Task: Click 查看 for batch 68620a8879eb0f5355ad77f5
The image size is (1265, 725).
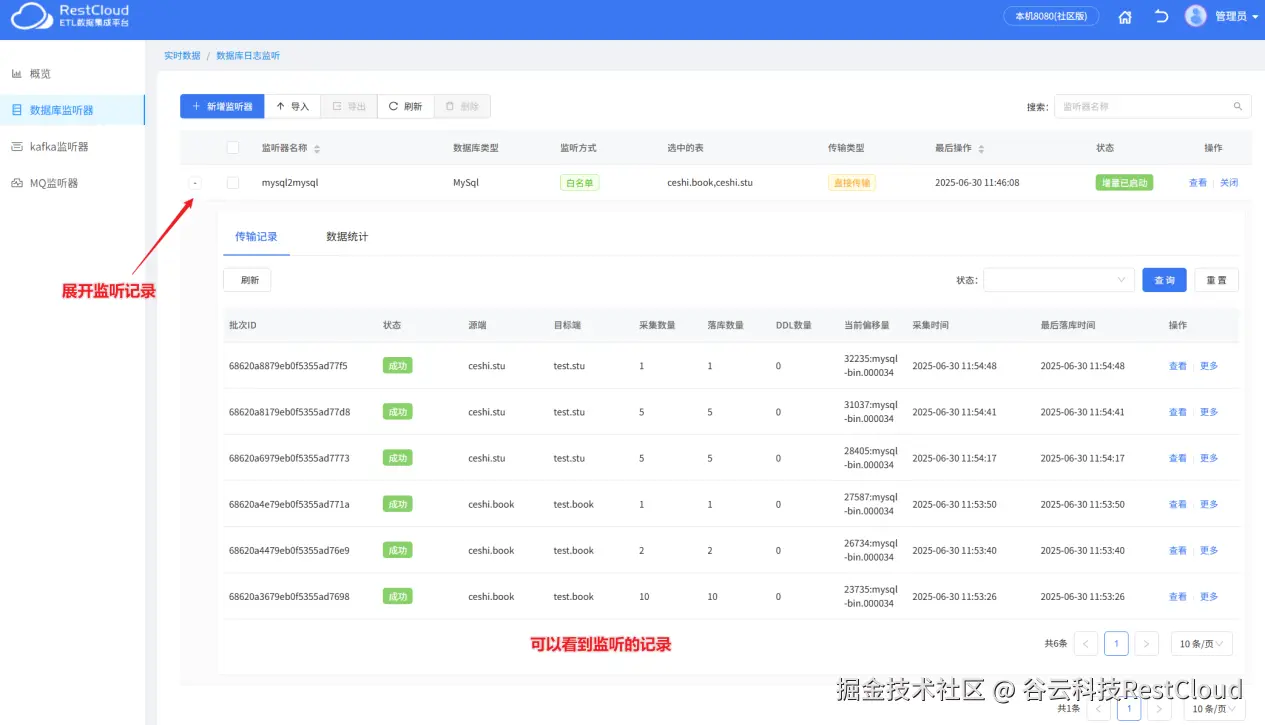Action: pos(1178,366)
